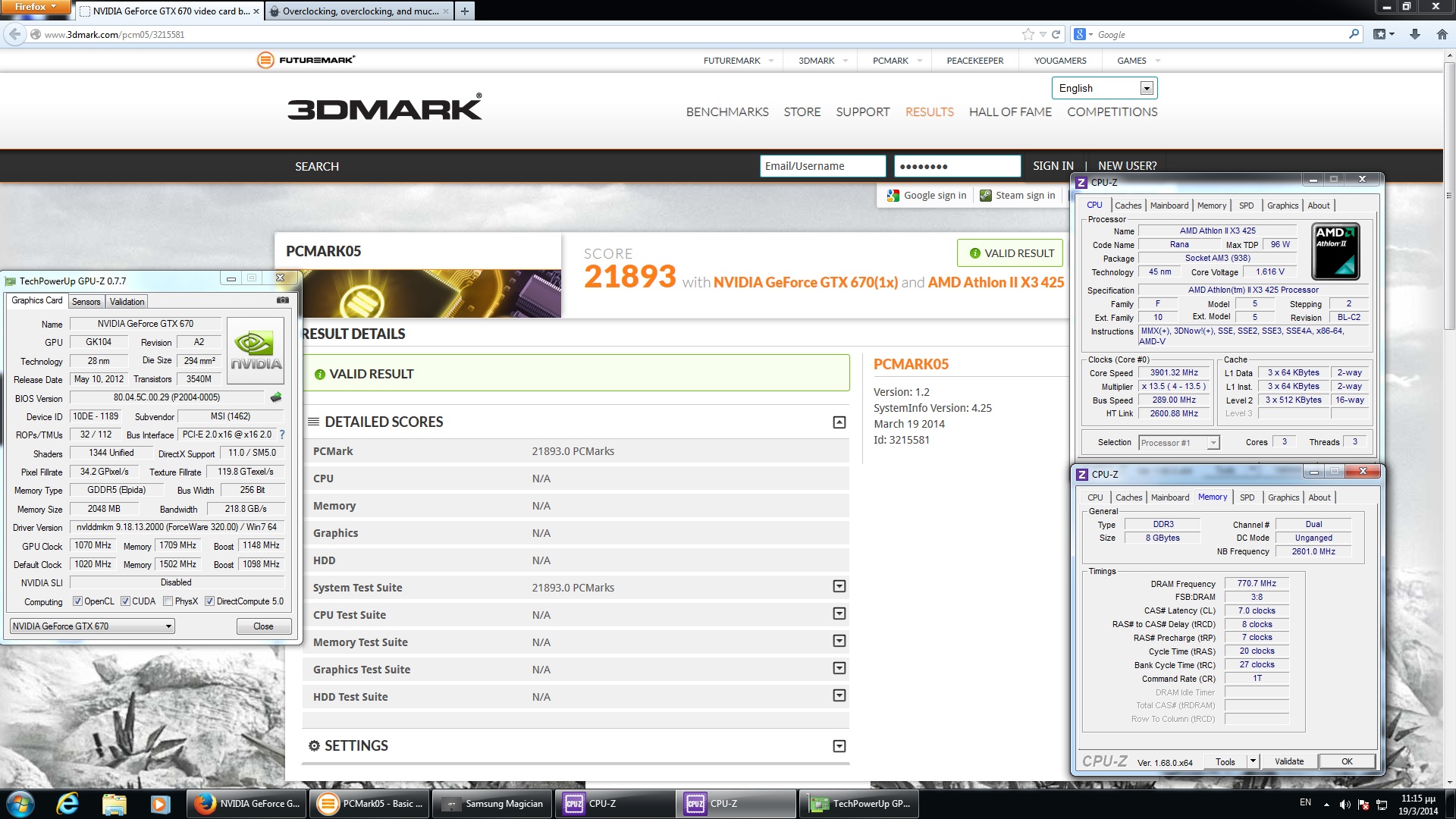
Task: Expand Memory Test Suite row
Action: pos(839,641)
